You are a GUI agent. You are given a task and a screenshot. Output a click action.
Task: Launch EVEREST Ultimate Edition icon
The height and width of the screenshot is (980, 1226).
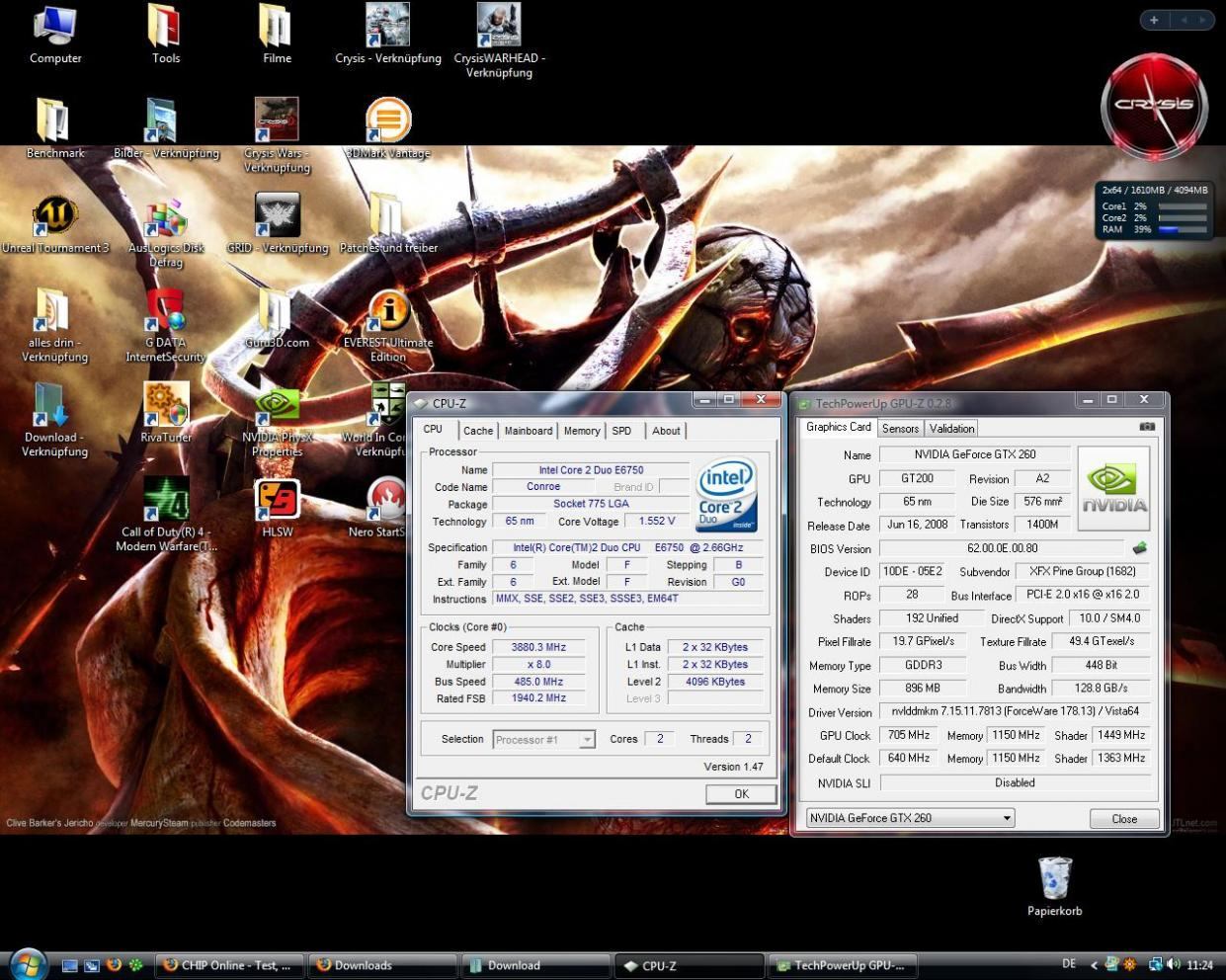(388, 325)
